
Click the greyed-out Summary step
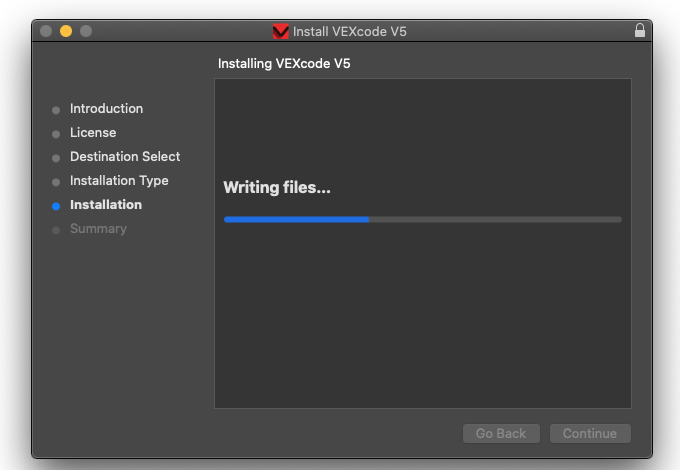98,228
